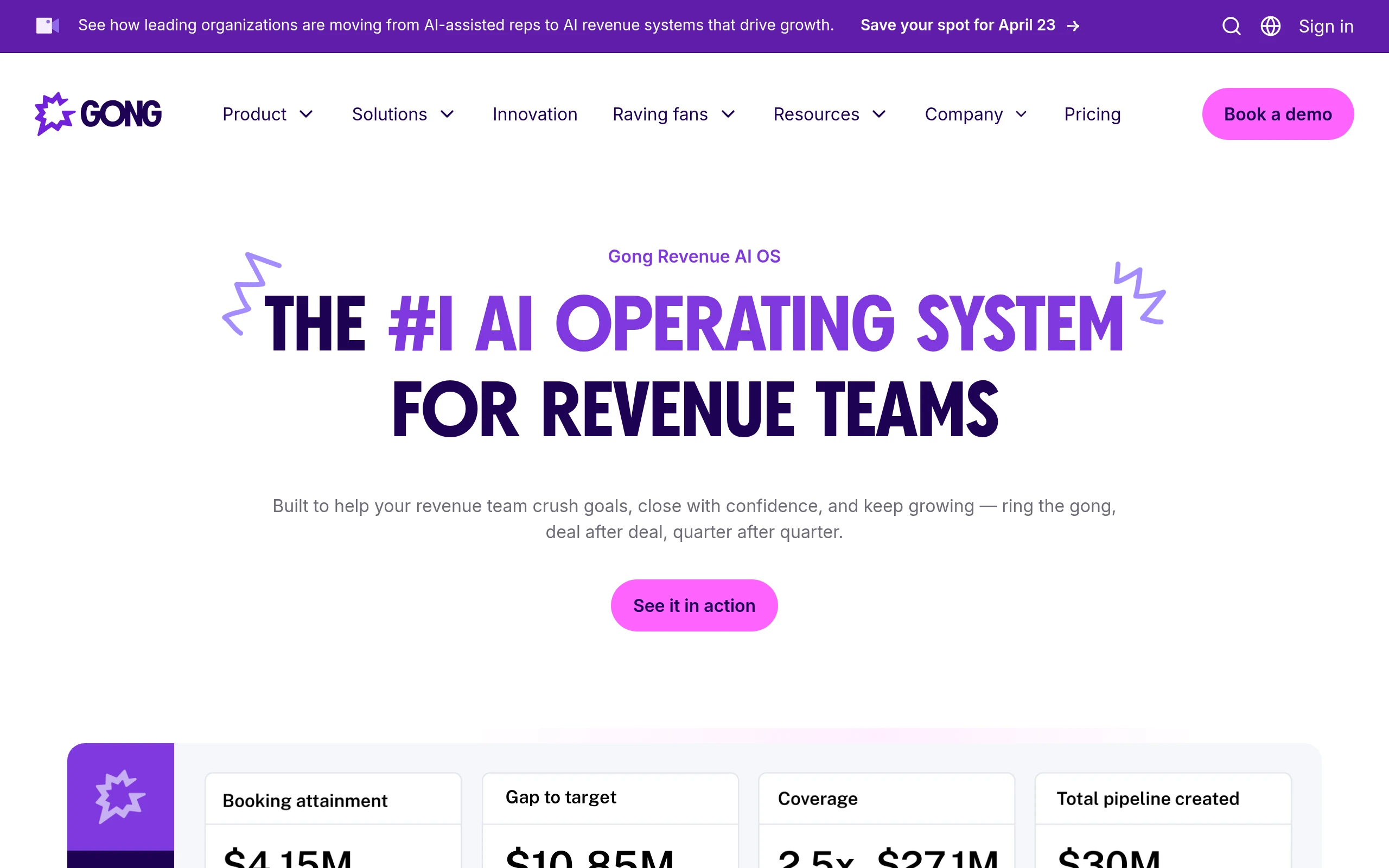Image resolution: width=1389 pixels, height=868 pixels.
Task: Click Gong star icon in dashboard sidebar
Action: pyautogui.click(x=120, y=796)
